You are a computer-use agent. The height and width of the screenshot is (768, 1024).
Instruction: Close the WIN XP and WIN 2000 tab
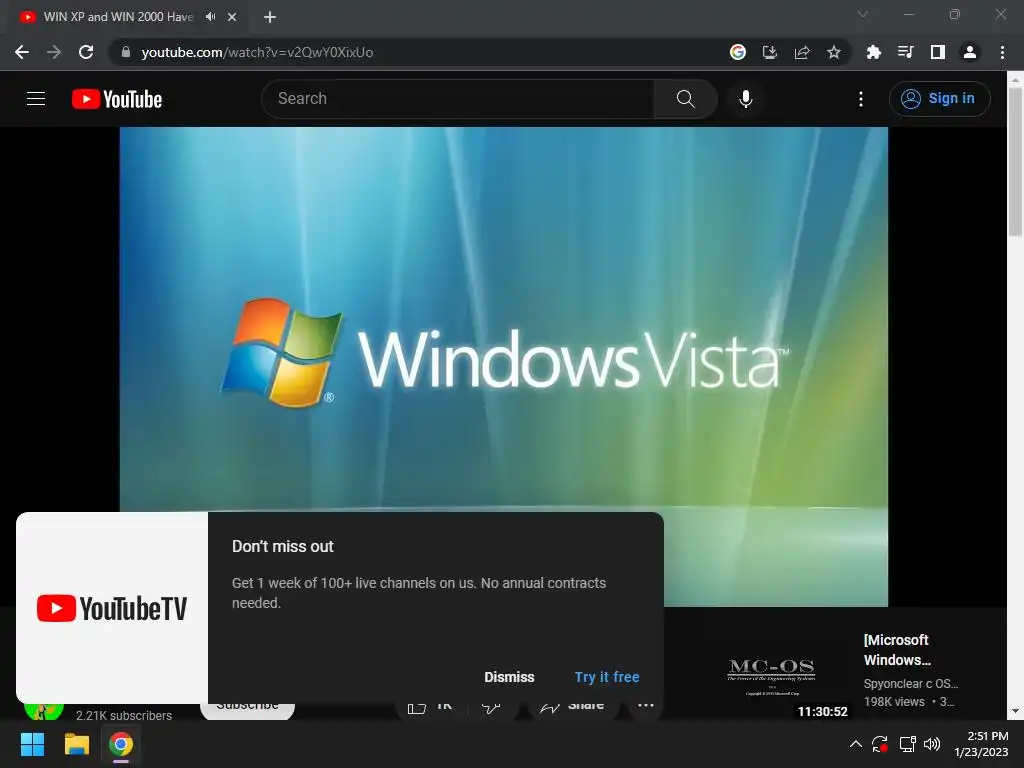pos(232,17)
